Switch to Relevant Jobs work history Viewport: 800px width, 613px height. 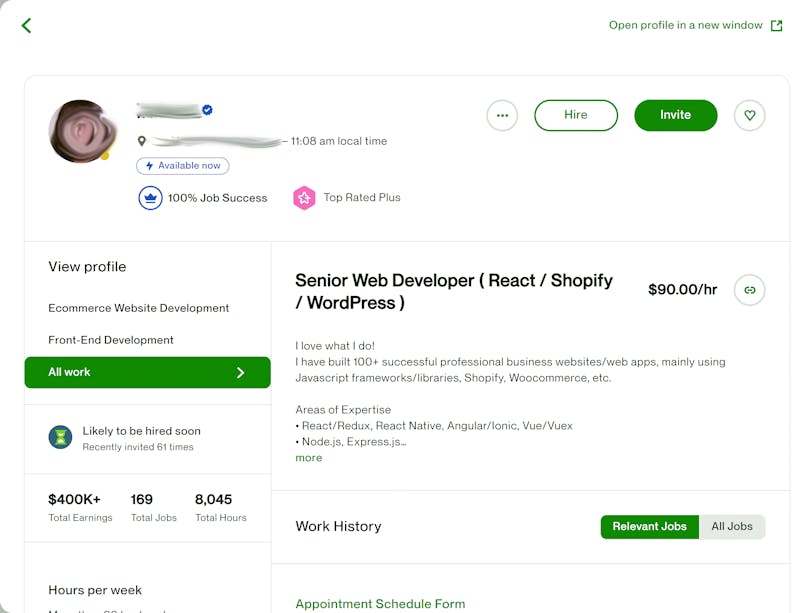click(x=649, y=526)
